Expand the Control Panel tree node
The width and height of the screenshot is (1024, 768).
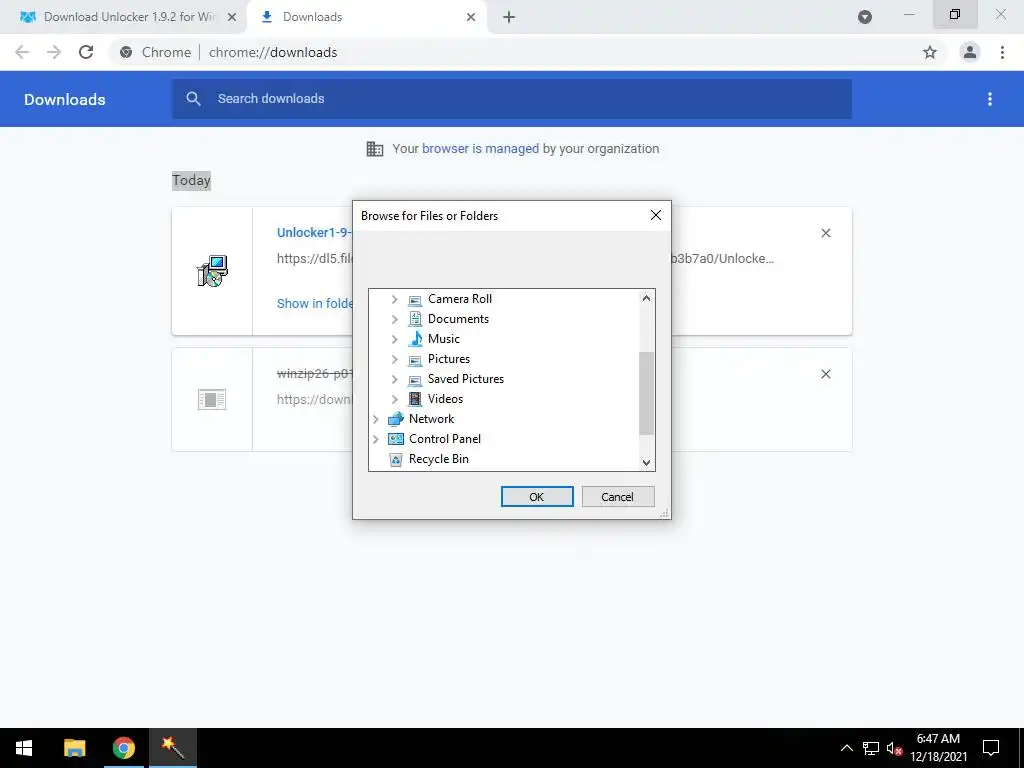point(376,440)
